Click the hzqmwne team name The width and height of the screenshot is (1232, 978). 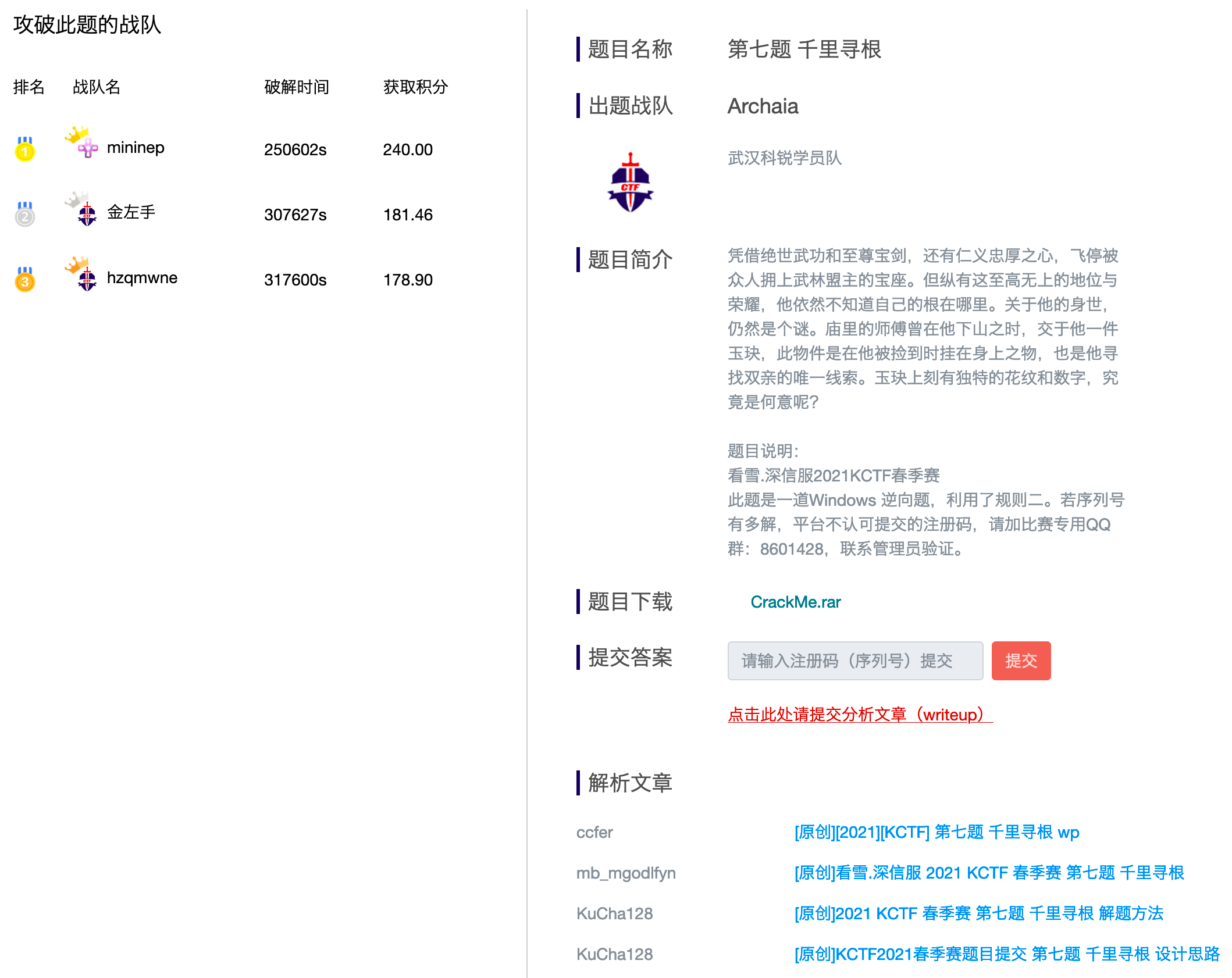pos(142,278)
